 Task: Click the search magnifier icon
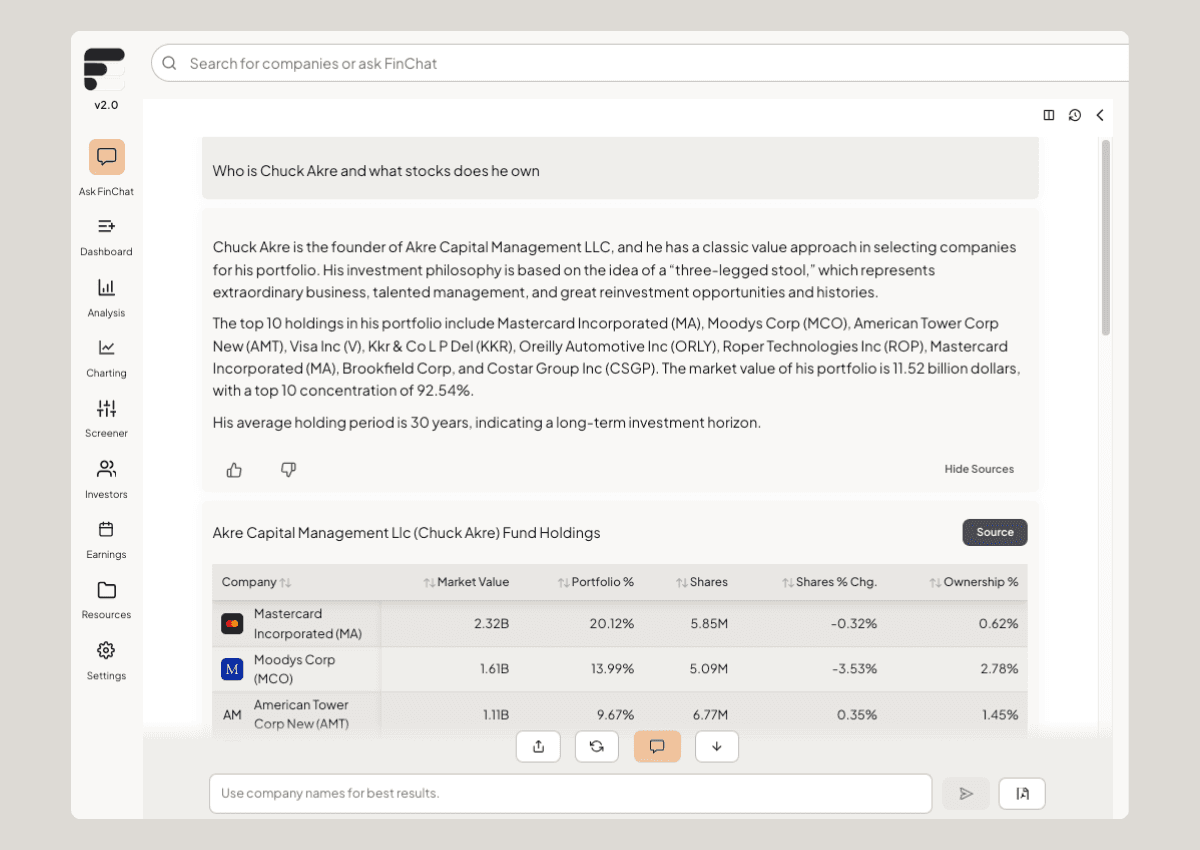tap(170, 63)
